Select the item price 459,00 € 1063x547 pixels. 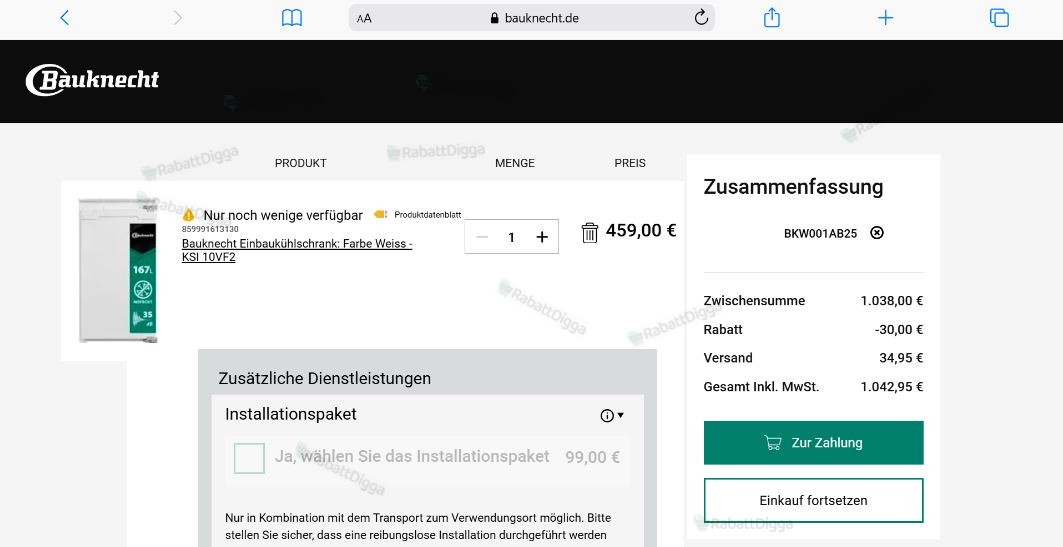point(641,230)
